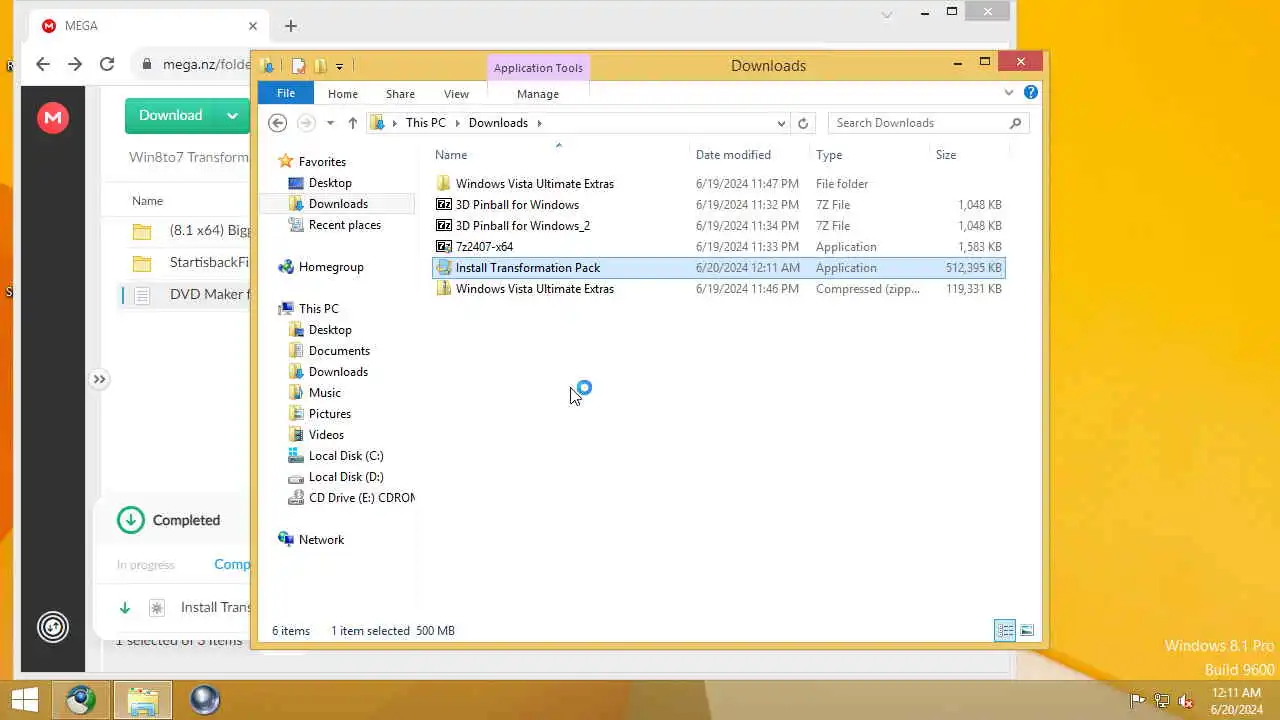This screenshot has height=720, width=1280.
Task: Open Documents under This PC
Action: coord(329,351)
